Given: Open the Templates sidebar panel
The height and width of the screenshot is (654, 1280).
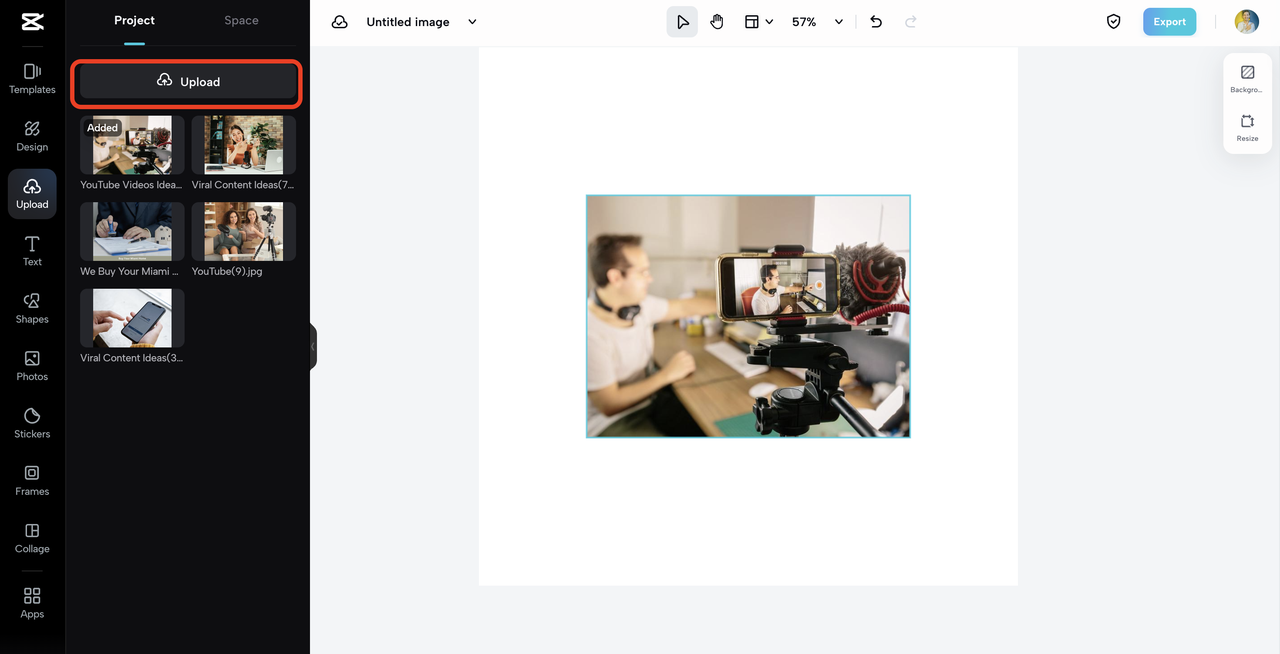Looking at the screenshot, I should click(x=32, y=78).
